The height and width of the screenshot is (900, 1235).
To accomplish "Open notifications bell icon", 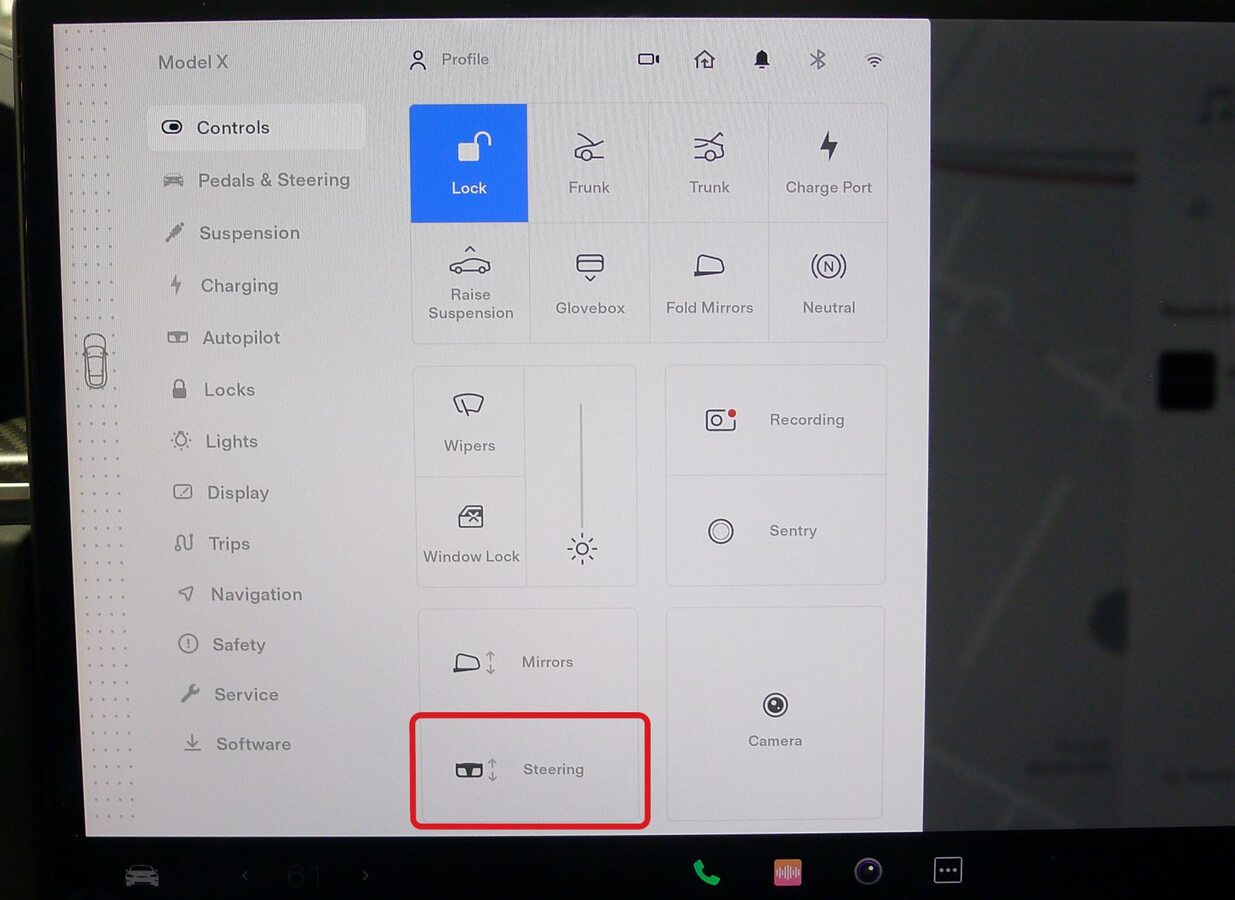I will [x=762, y=60].
